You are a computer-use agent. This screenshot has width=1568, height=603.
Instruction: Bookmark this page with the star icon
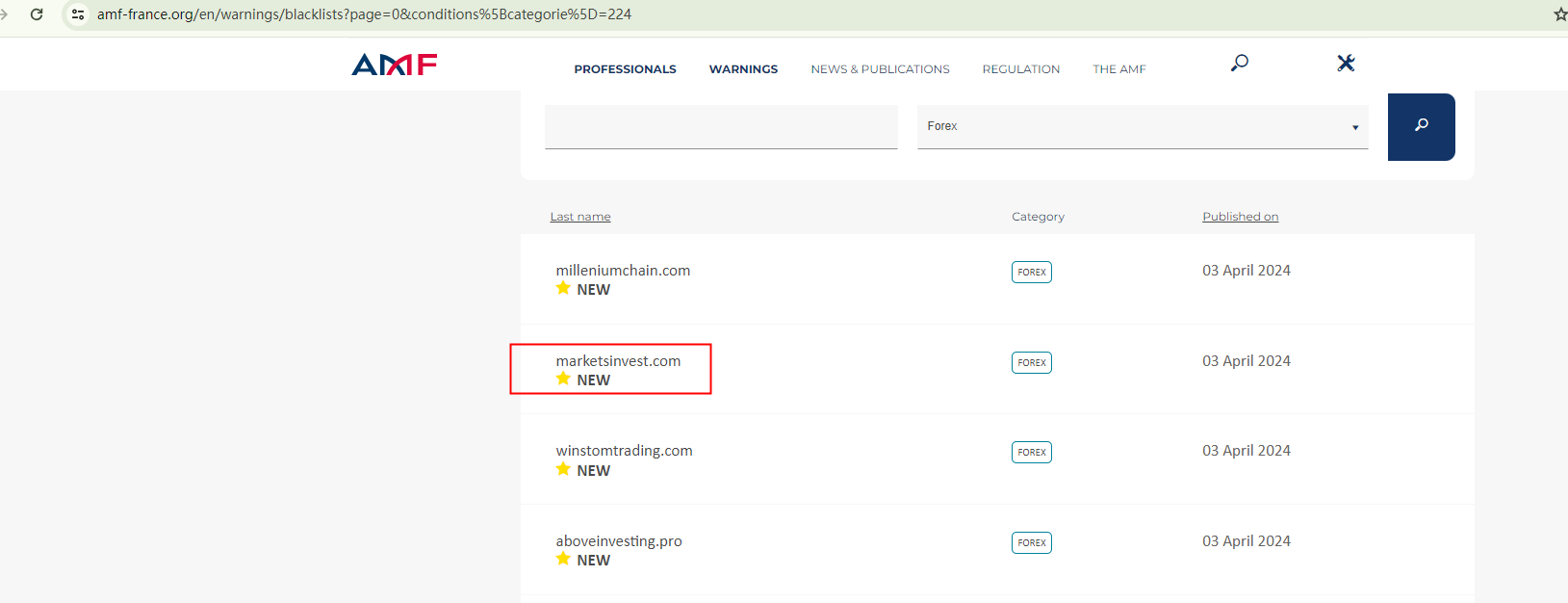point(1559,14)
